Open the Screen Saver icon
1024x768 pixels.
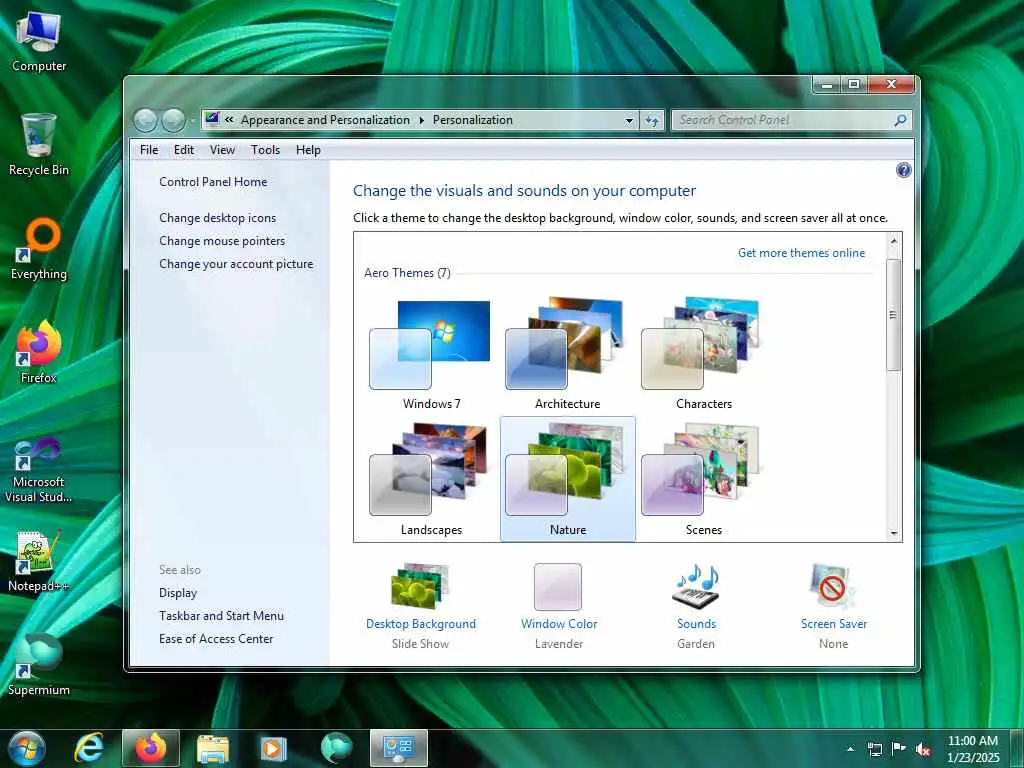(833, 586)
